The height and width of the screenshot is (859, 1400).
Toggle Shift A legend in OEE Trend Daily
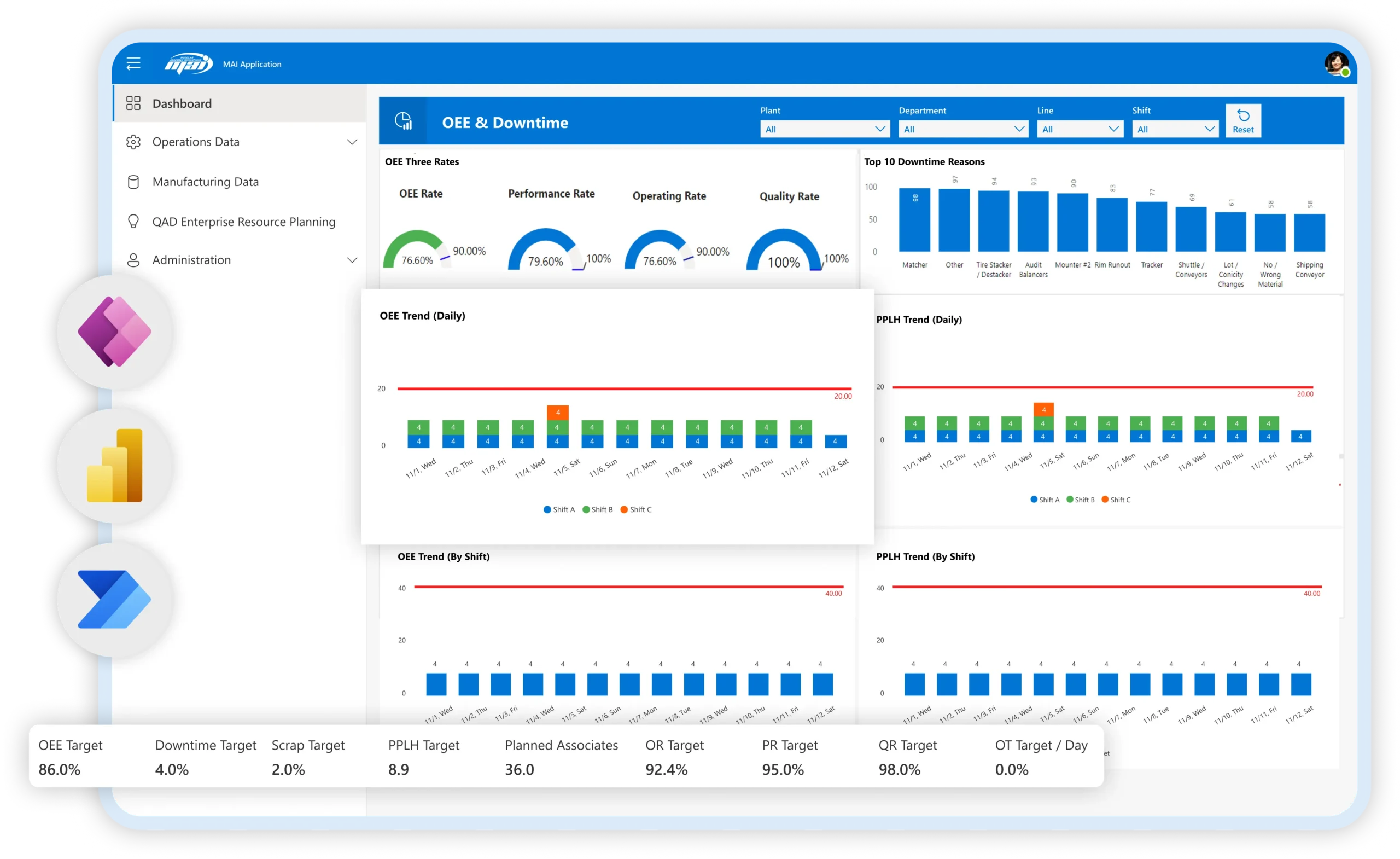click(559, 509)
